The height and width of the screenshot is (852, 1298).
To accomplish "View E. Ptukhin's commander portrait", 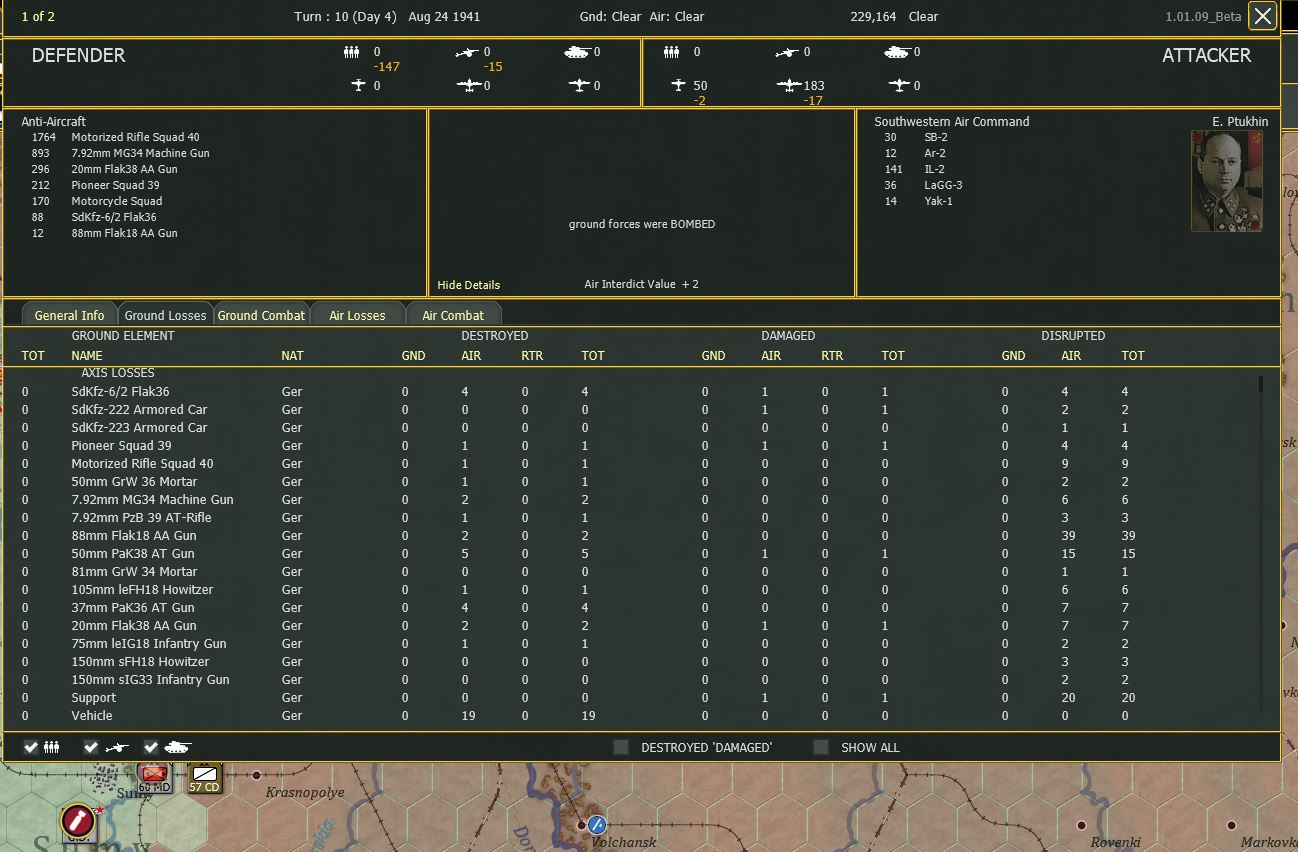I will [x=1227, y=181].
